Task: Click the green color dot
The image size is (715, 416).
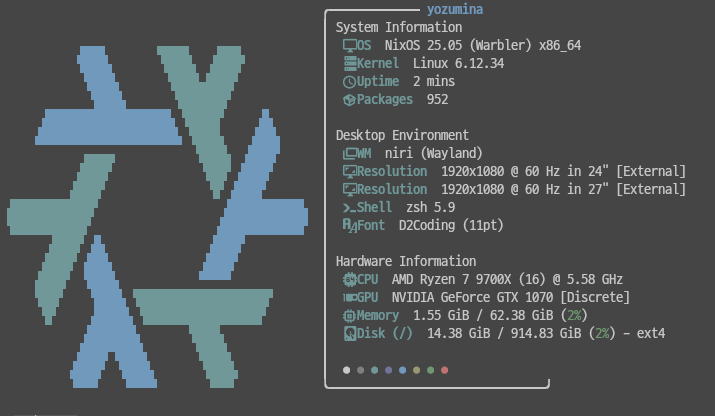Action: [x=430, y=370]
